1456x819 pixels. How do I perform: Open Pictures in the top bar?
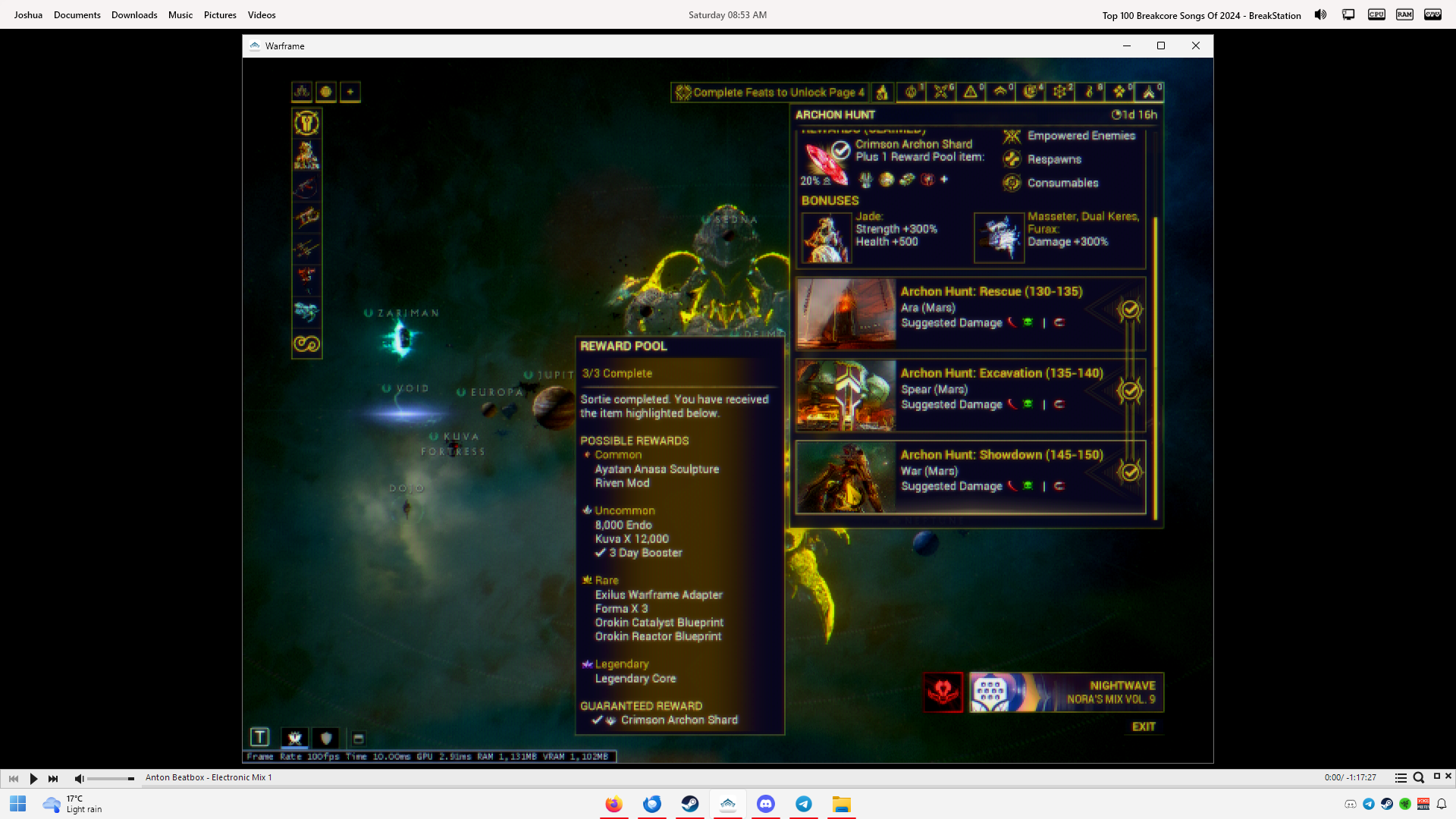pyautogui.click(x=220, y=14)
